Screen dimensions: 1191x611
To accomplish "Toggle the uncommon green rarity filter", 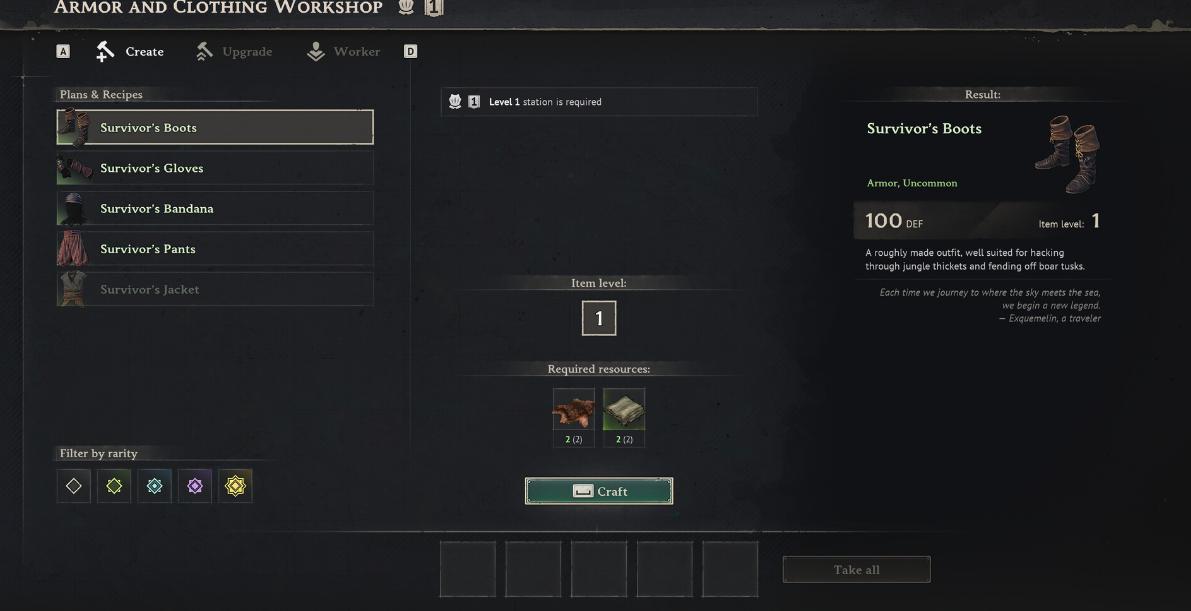I will coord(114,486).
